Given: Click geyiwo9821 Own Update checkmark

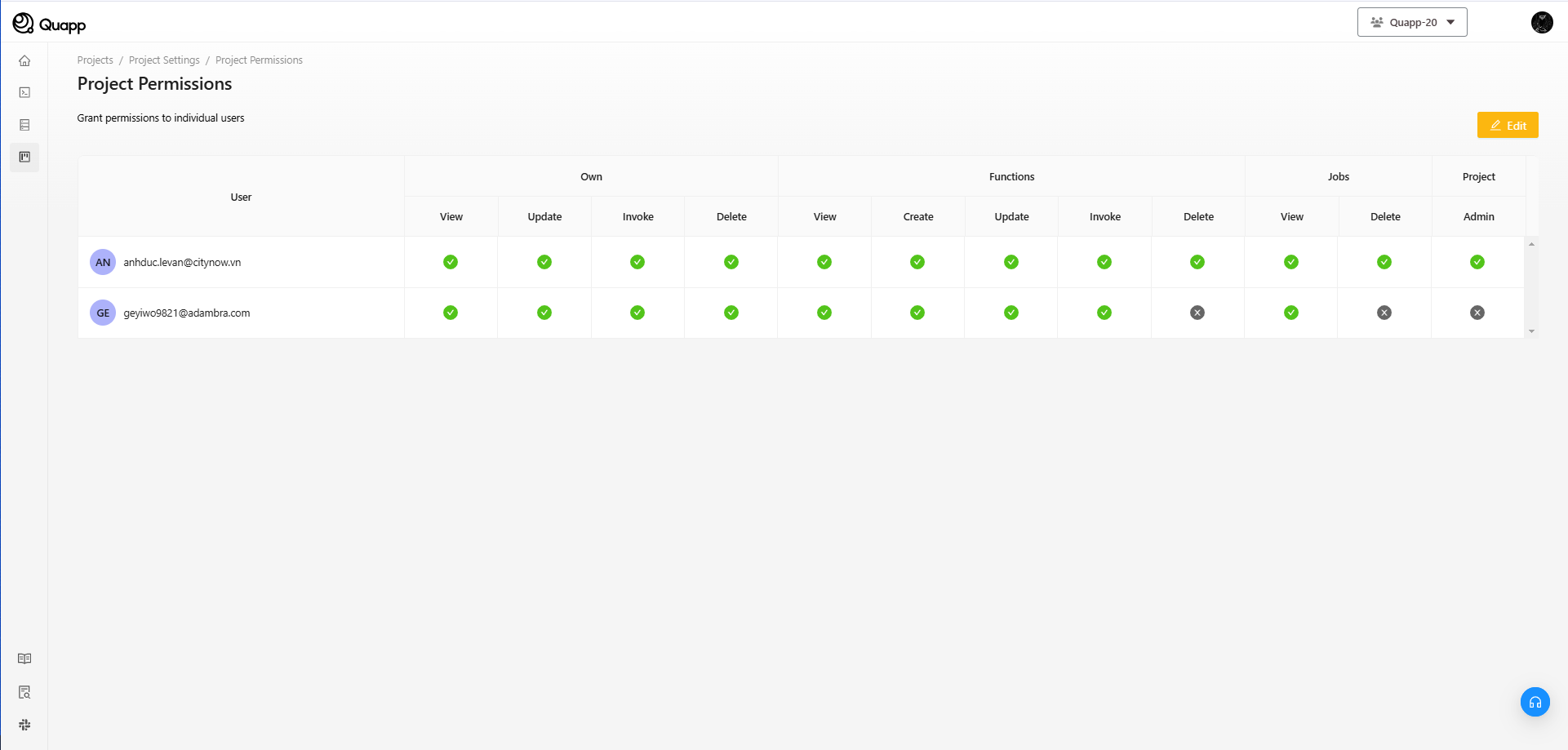Looking at the screenshot, I should click(x=544, y=313).
